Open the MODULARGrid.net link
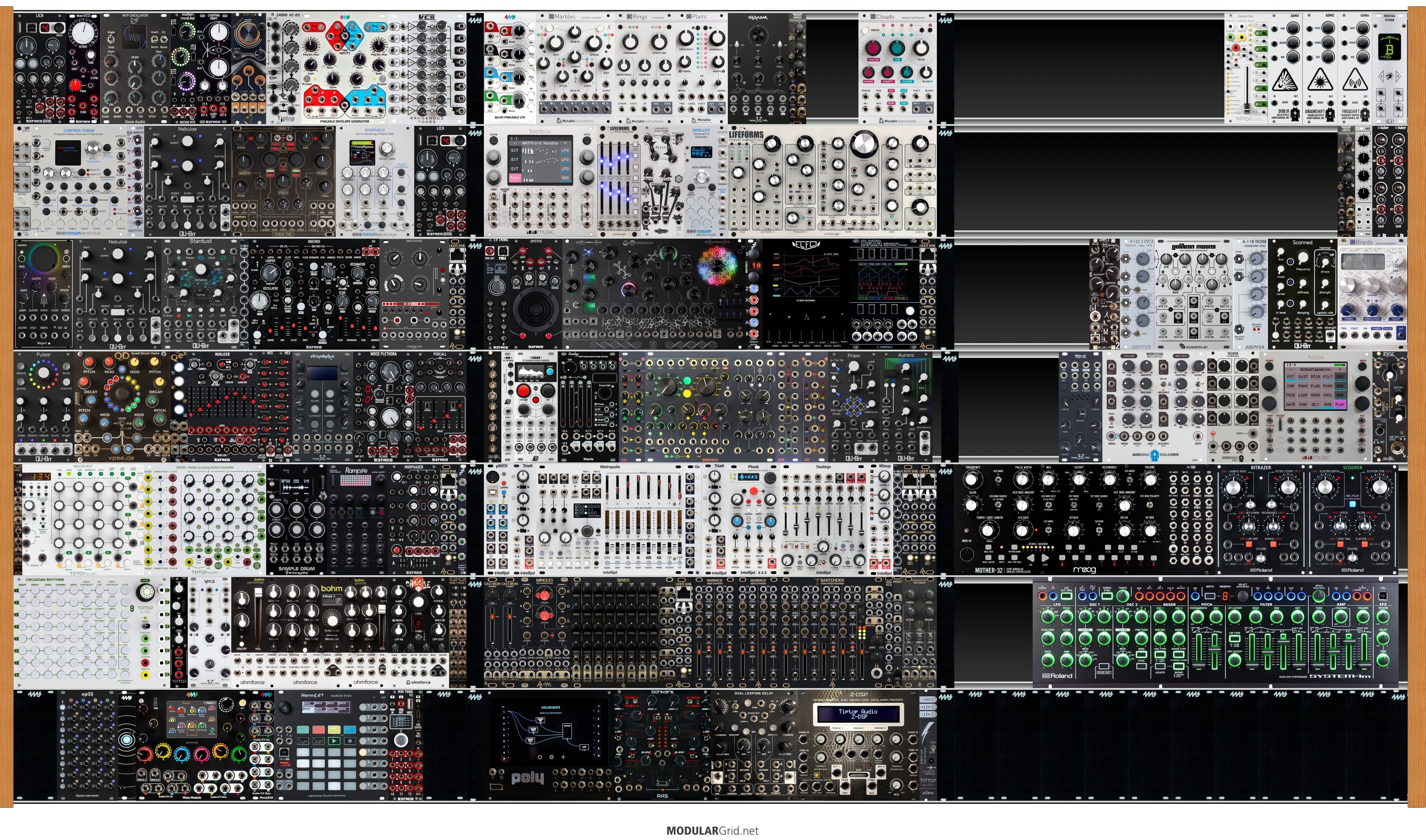 tap(712, 830)
